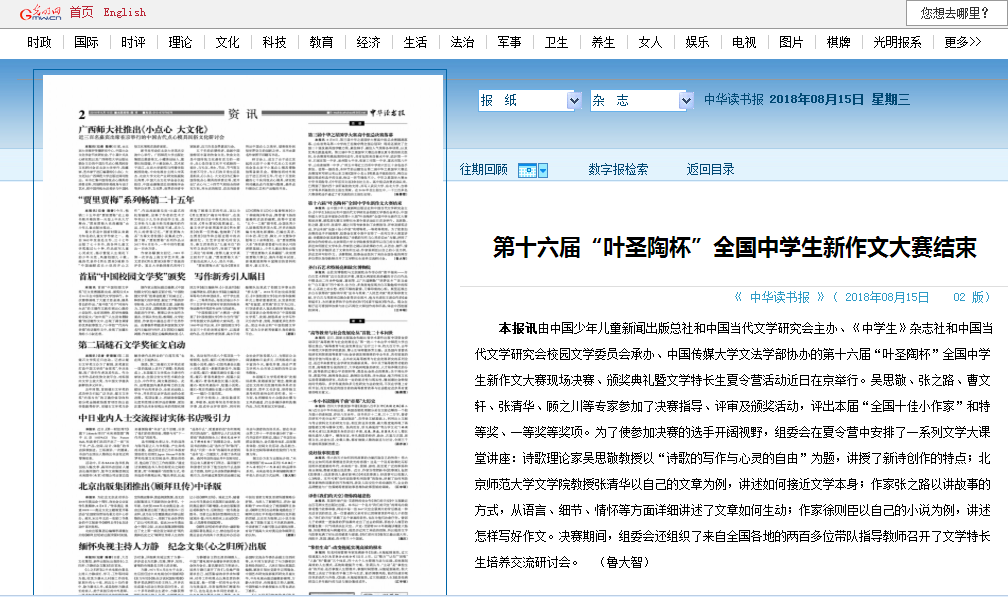Visit the 养生 channel
The height and width of the screenshot is (597, 1008).
[x=603, y=42]
